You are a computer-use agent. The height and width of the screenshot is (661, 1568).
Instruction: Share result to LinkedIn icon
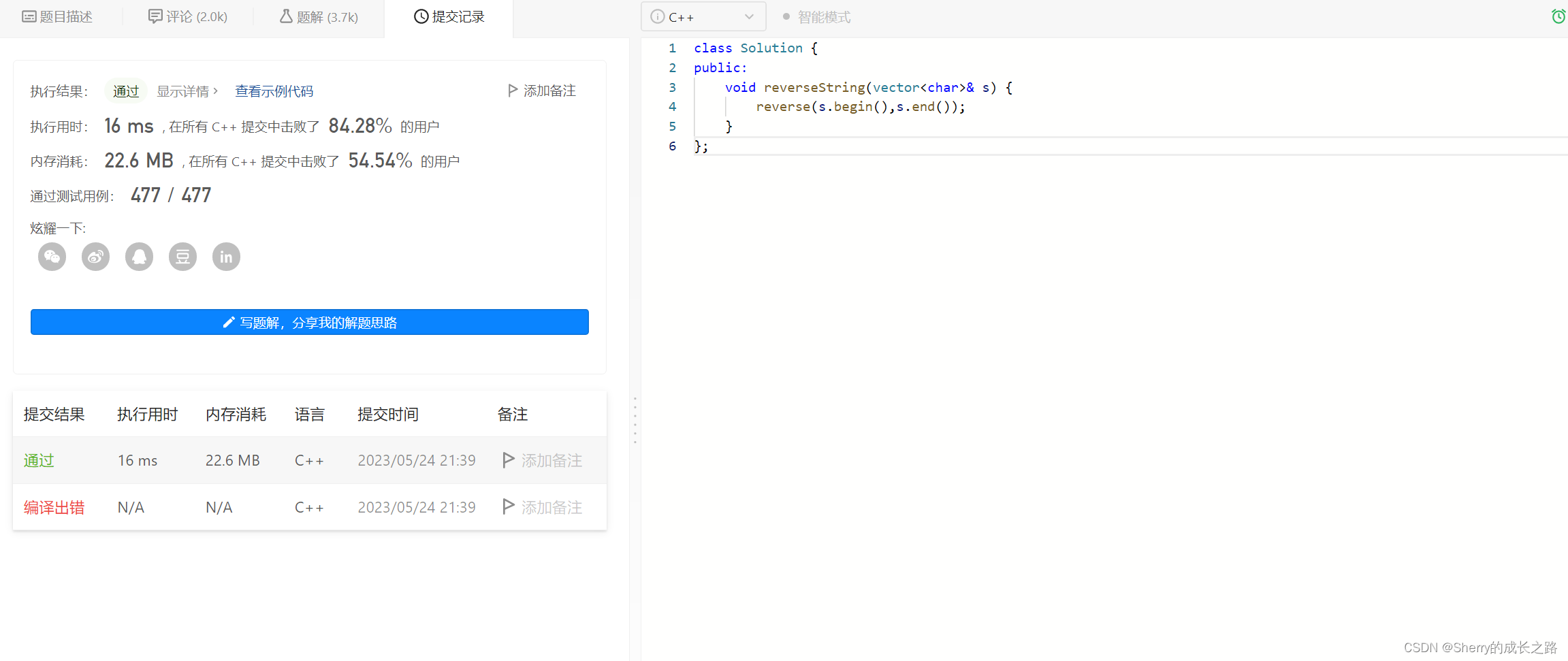[227, 257]
